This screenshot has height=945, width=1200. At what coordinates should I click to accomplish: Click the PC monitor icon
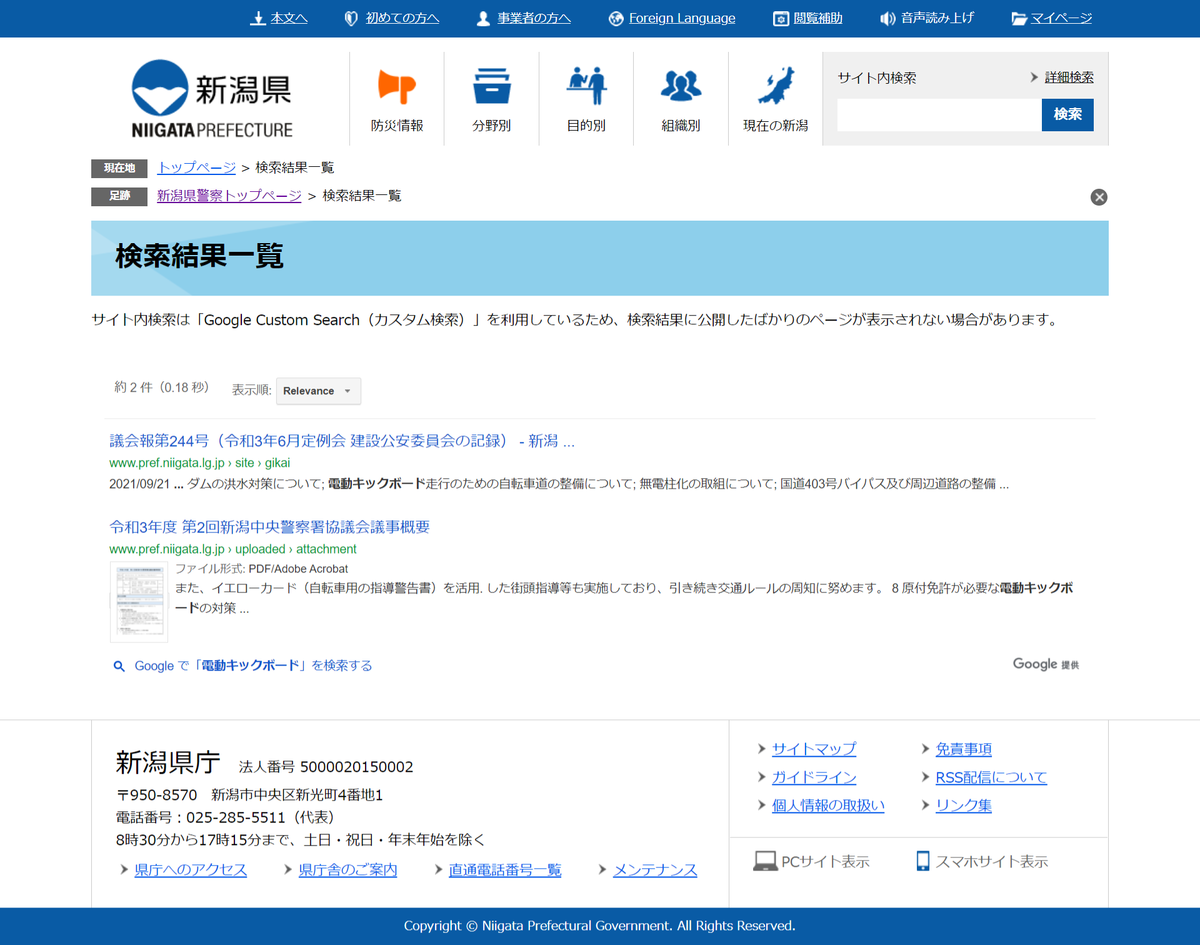[765, 861]
